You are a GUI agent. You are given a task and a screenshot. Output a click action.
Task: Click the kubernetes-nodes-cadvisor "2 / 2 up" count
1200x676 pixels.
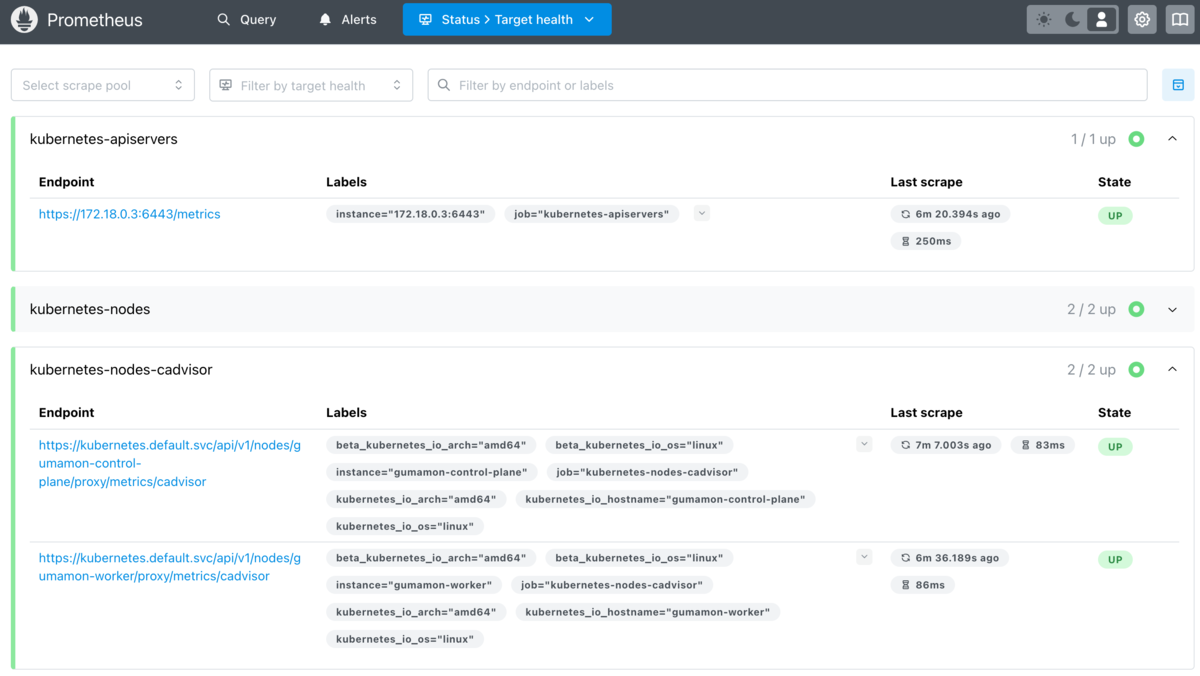pyautogui.click(x=1091, y=370)
